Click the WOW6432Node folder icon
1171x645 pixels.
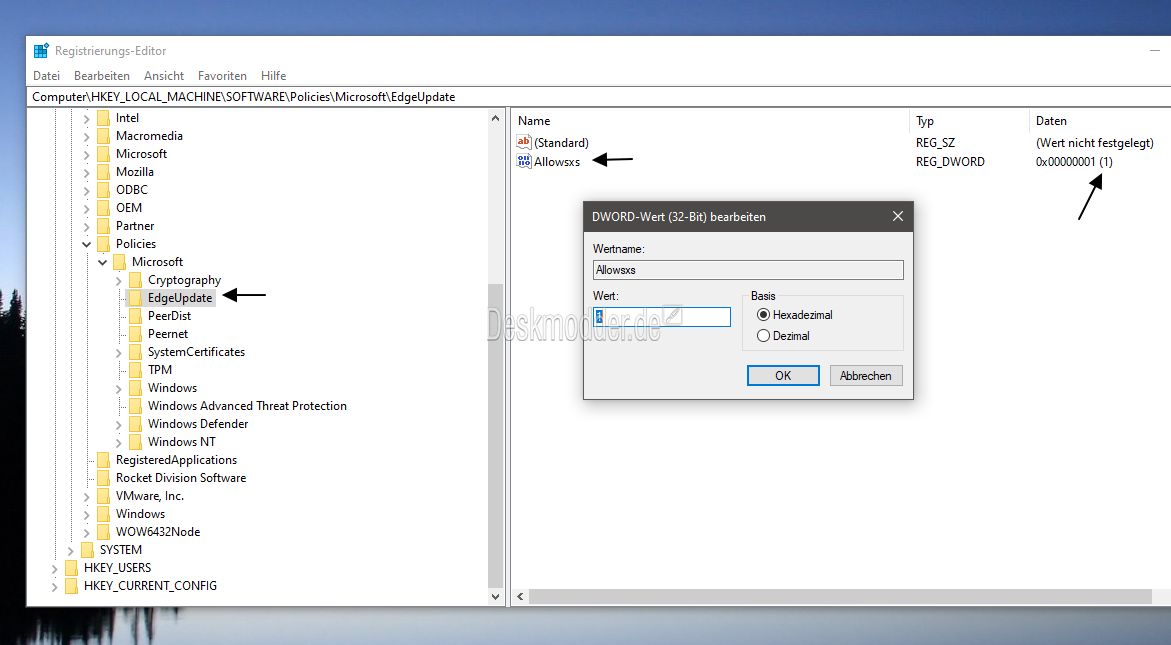(x=103, y=532)
